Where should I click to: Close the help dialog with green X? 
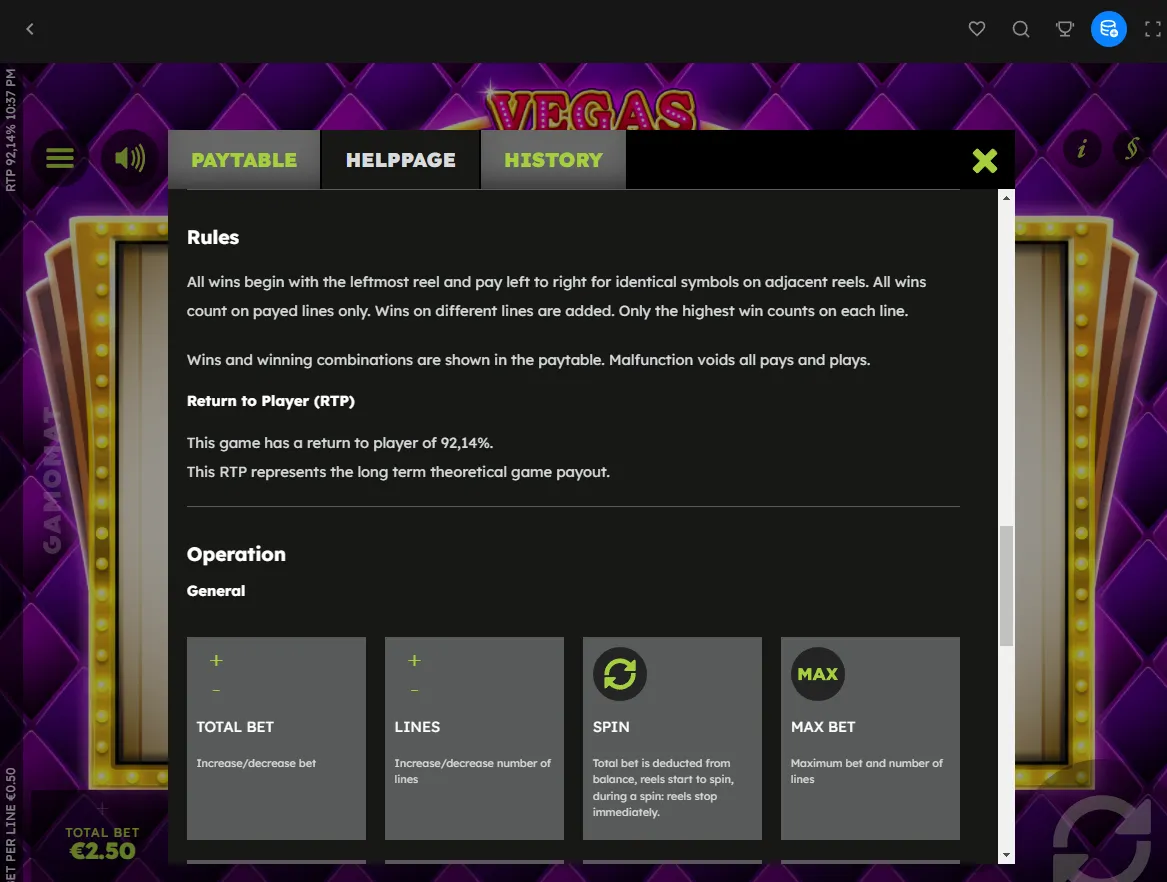(985, 160)
